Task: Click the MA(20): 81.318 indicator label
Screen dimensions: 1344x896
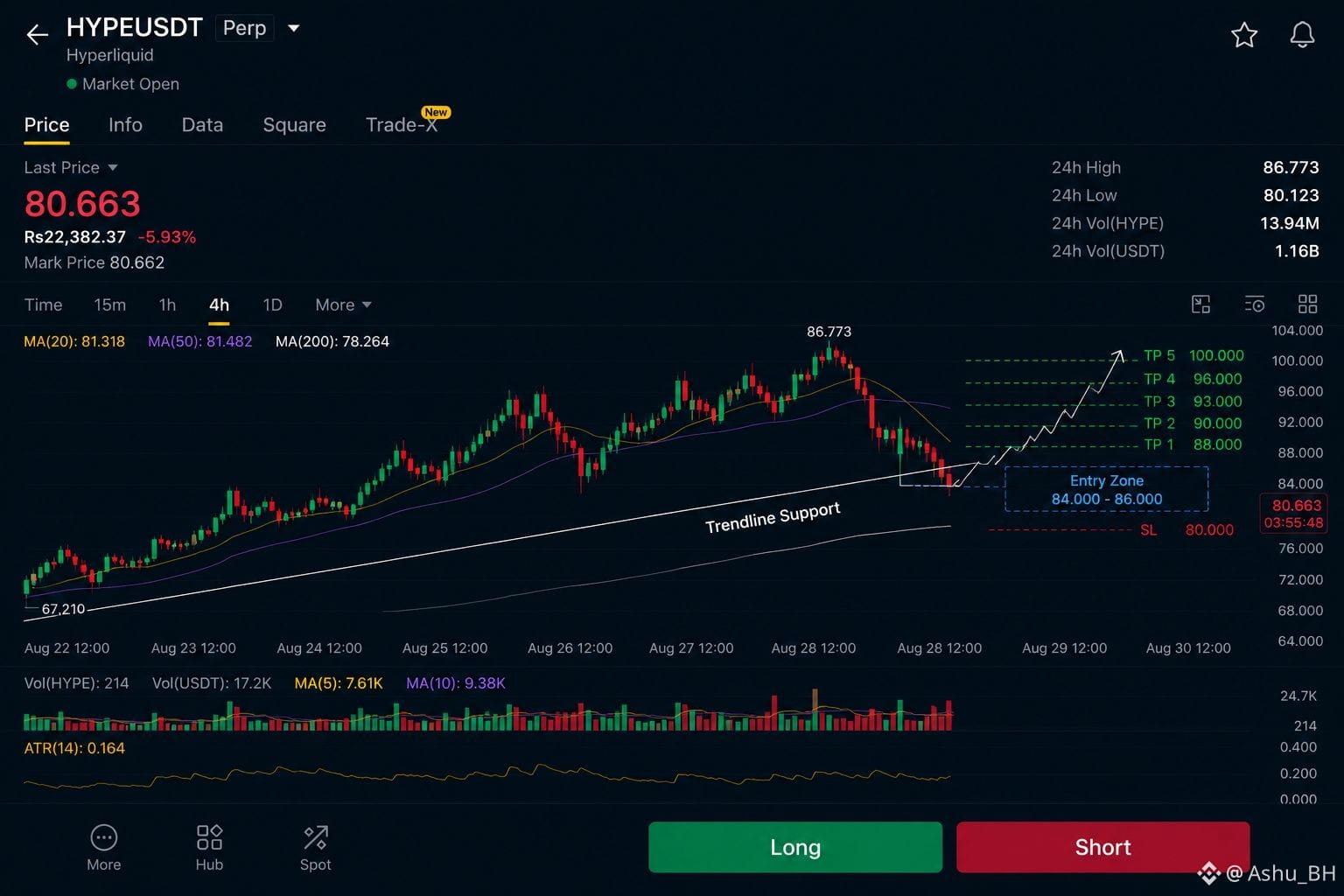Action: [74, 341]
